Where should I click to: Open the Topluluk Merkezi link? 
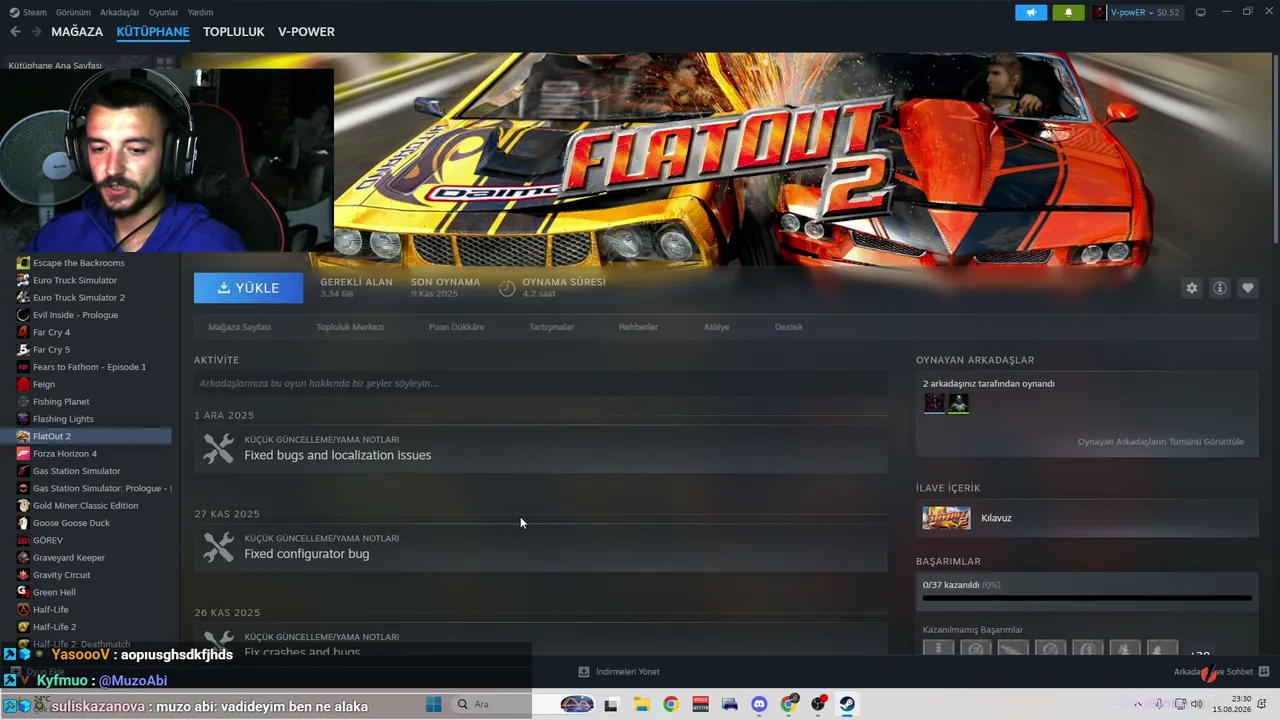pos(350,327)
